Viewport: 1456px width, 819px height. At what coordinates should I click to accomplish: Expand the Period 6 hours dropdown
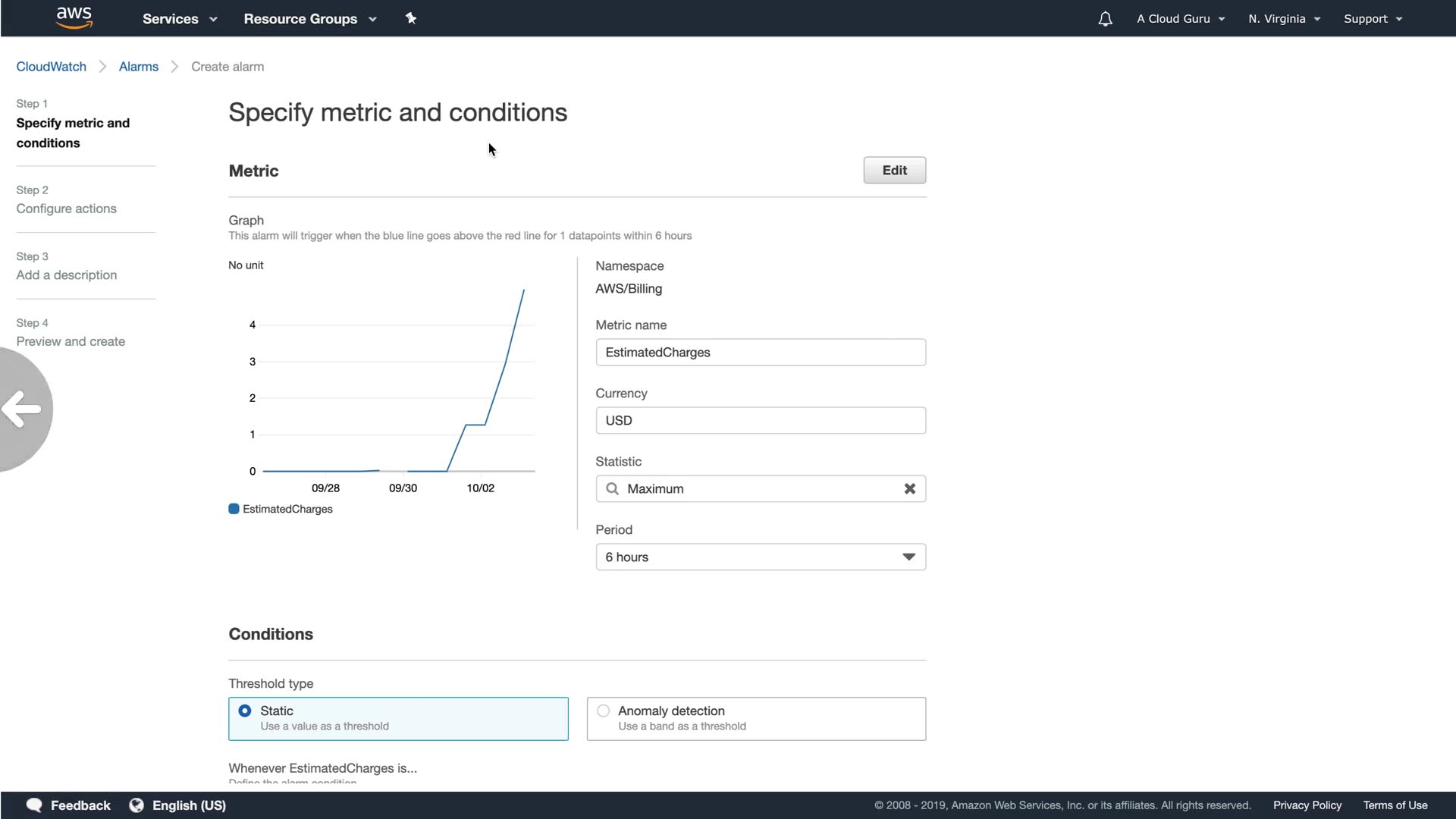(x=760, y=557)
